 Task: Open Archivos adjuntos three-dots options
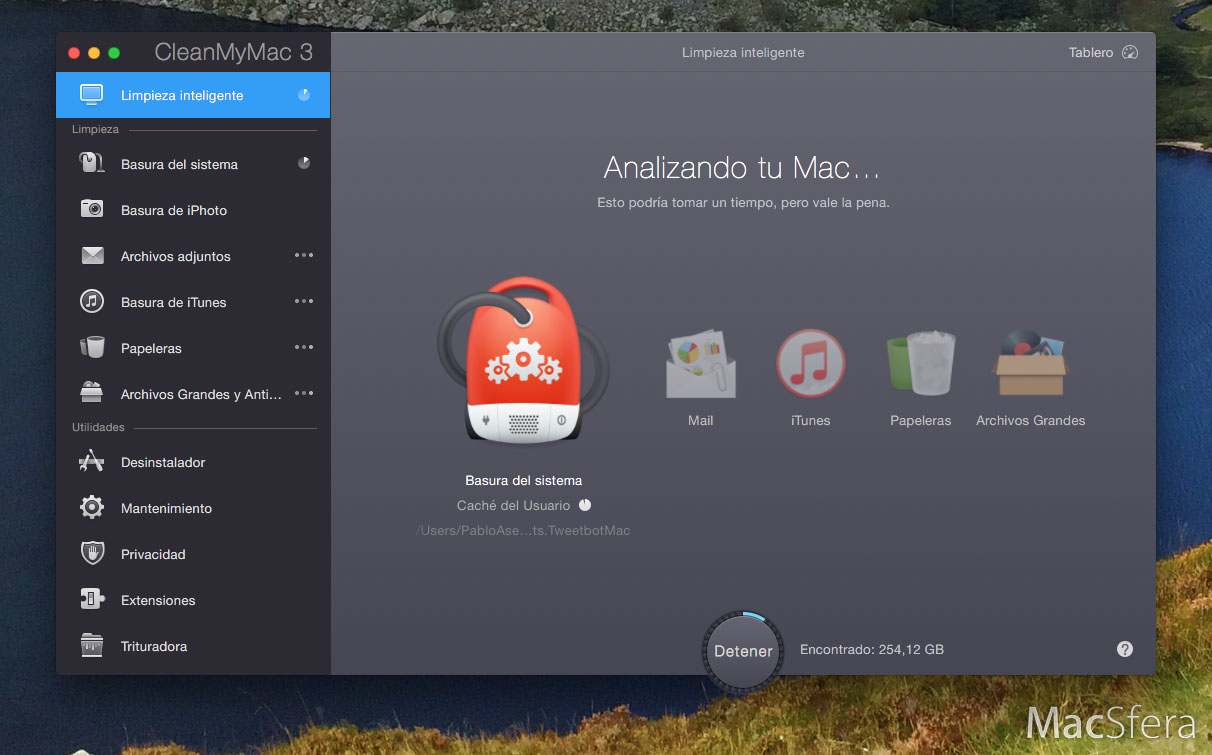tap(304, 256)
